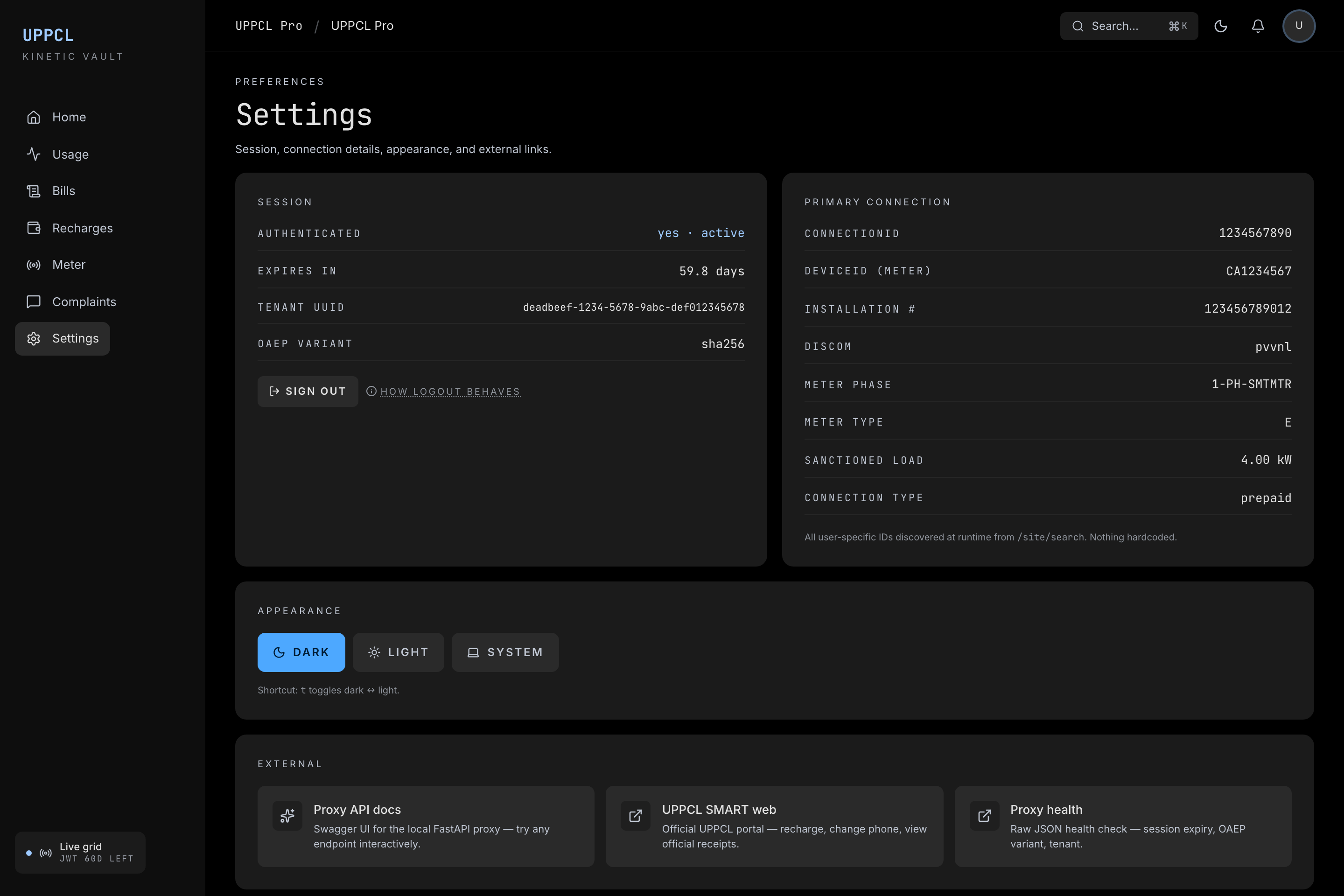Viewport: 1344px width, 896px height.
Task: Choose the System appearance option
Action: (505, 652)
